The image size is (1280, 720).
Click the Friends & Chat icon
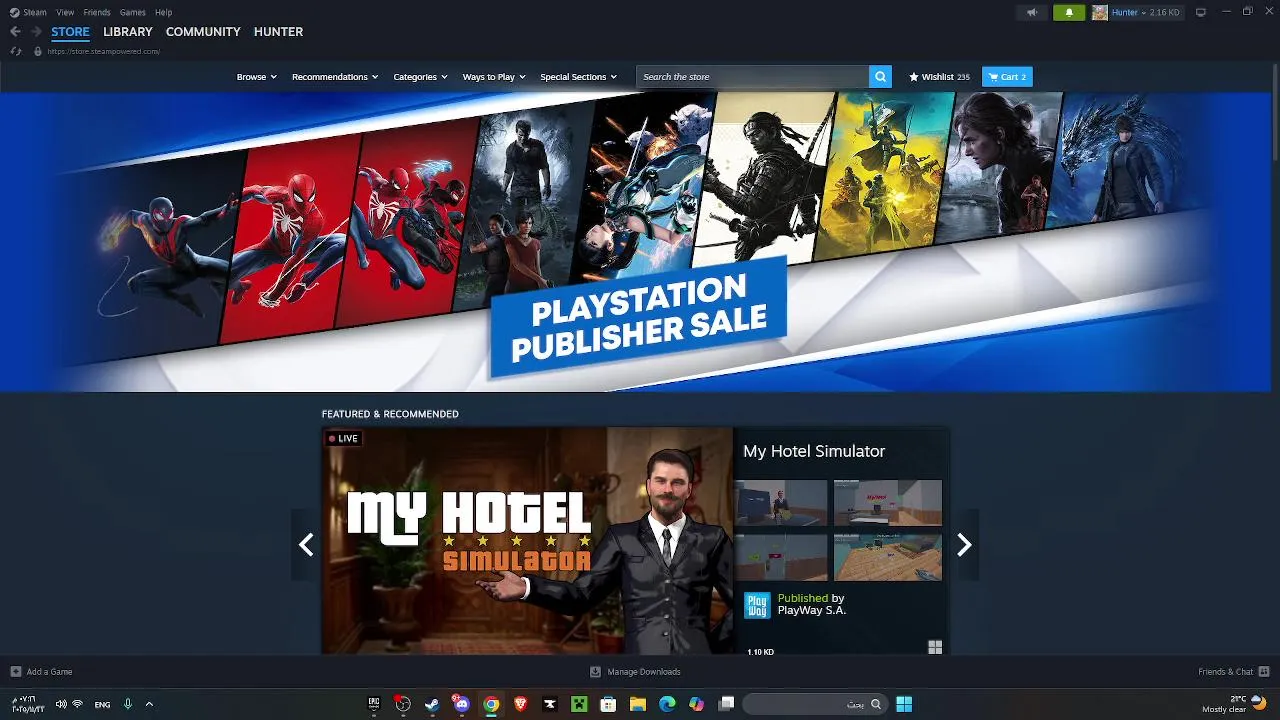[1264, 672]
